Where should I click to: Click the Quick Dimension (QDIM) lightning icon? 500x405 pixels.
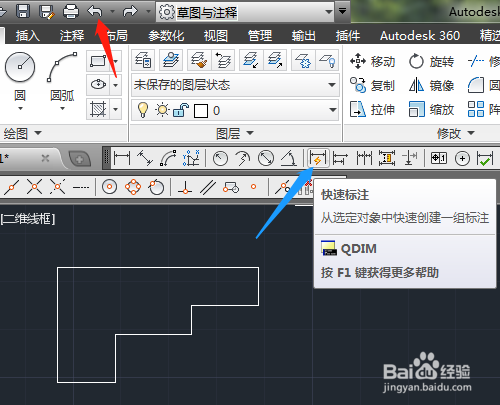(317, 158)
